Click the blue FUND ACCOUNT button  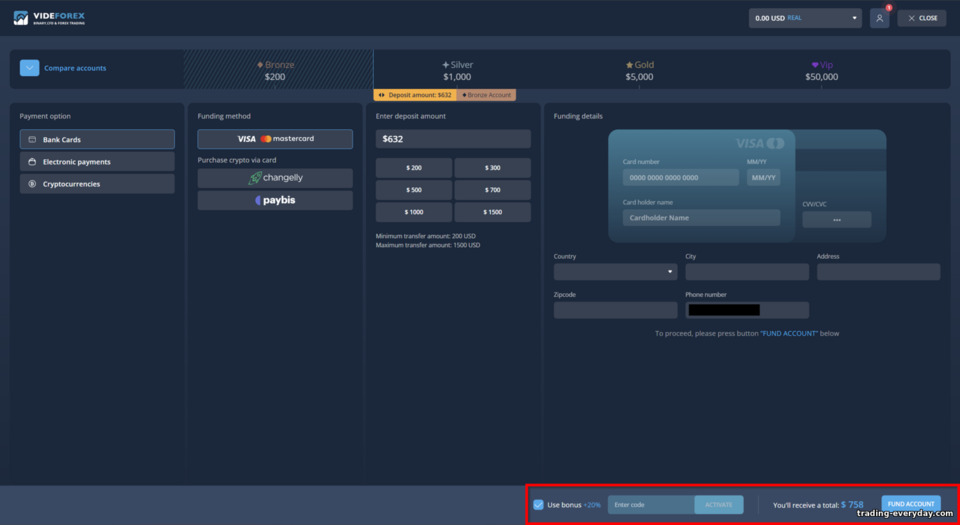(911, 504)
